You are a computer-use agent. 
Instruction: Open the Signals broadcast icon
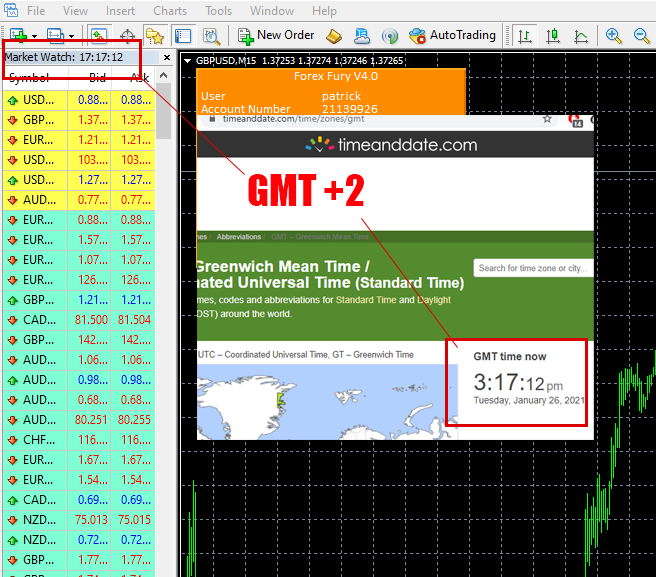click(390, 36)
